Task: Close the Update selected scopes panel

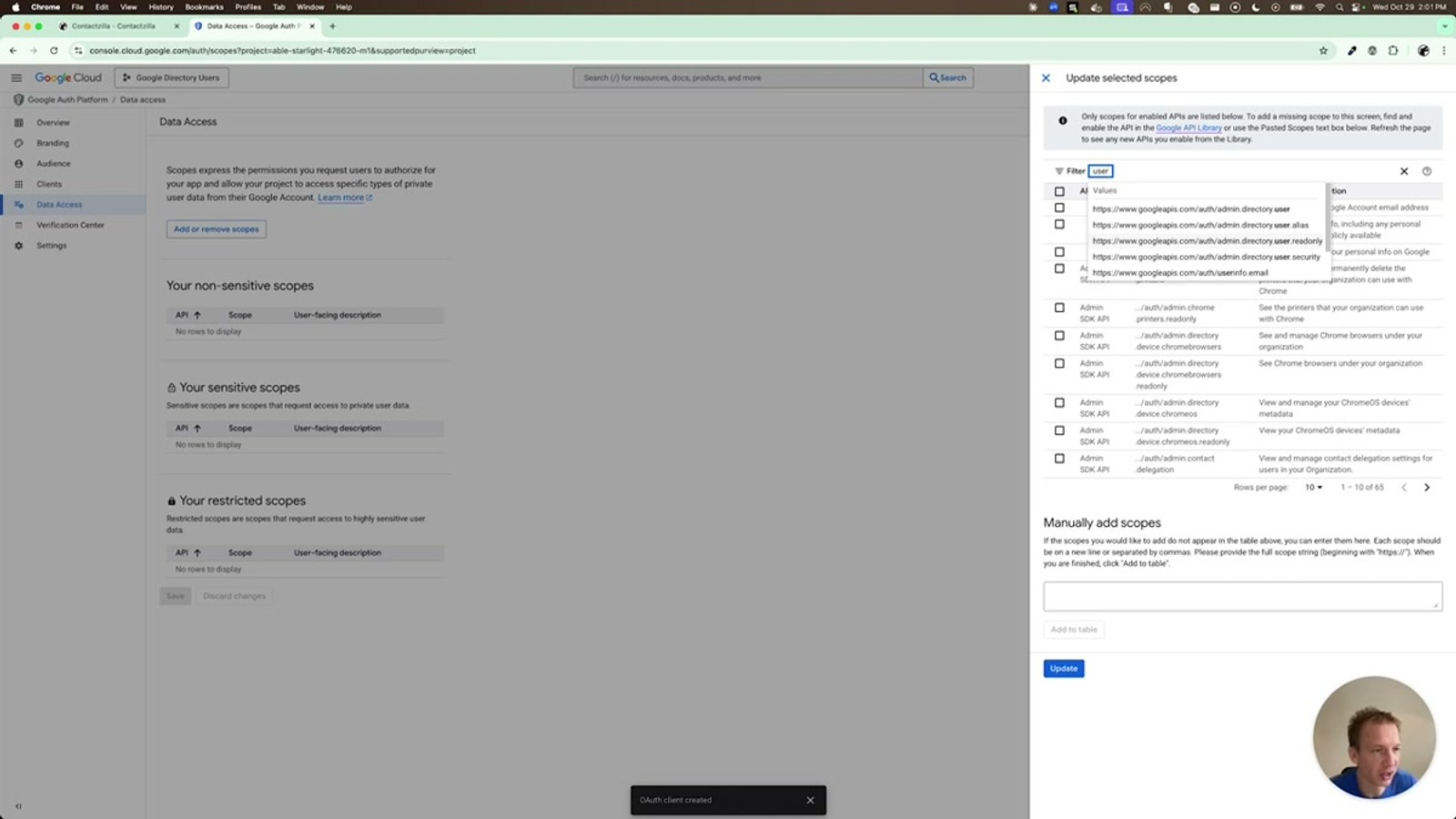Action: 1046,78
